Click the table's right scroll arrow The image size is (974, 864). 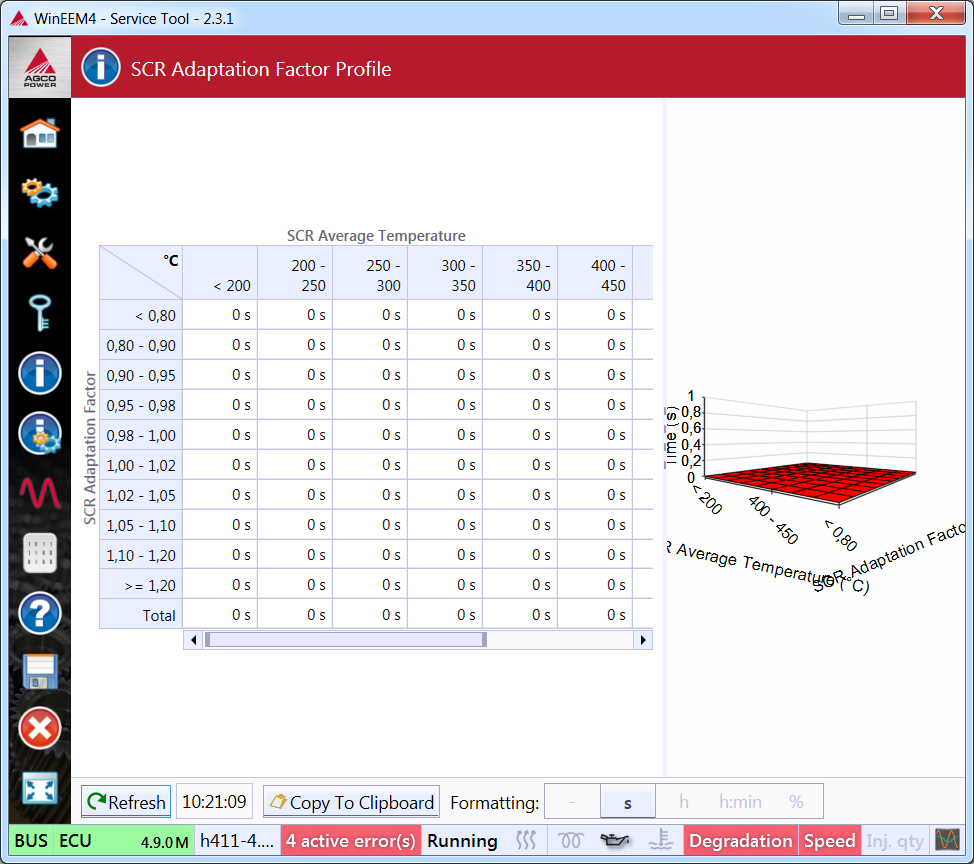point(643,639)
